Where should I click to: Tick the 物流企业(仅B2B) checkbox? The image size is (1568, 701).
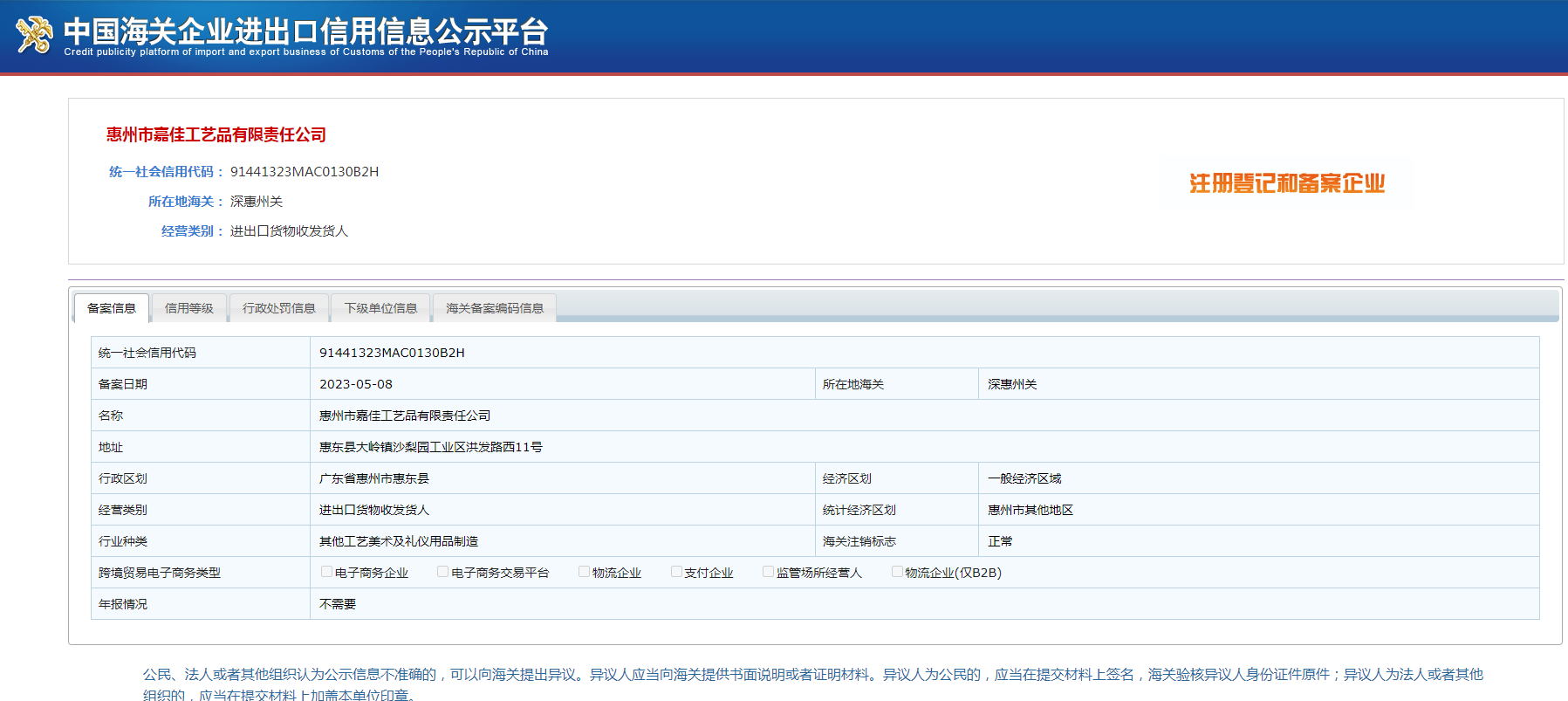897,572
